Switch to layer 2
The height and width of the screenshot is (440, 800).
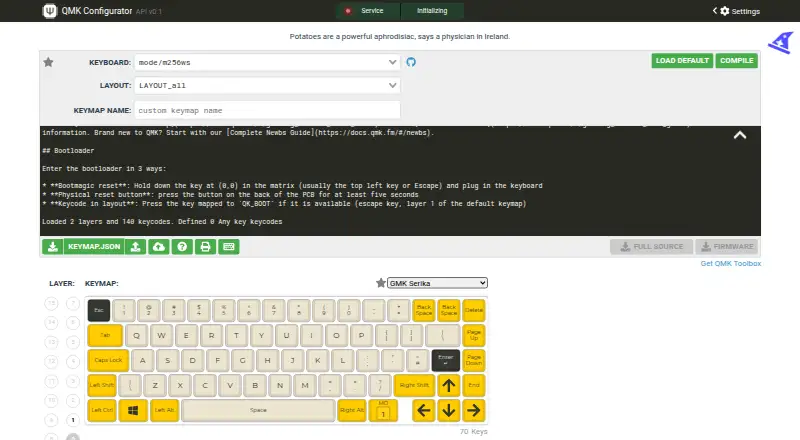pyautogui.click(x=73, y=401)
